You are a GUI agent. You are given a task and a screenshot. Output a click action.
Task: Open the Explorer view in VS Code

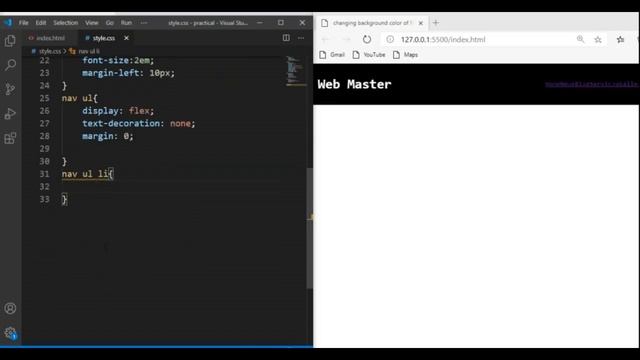10,41
